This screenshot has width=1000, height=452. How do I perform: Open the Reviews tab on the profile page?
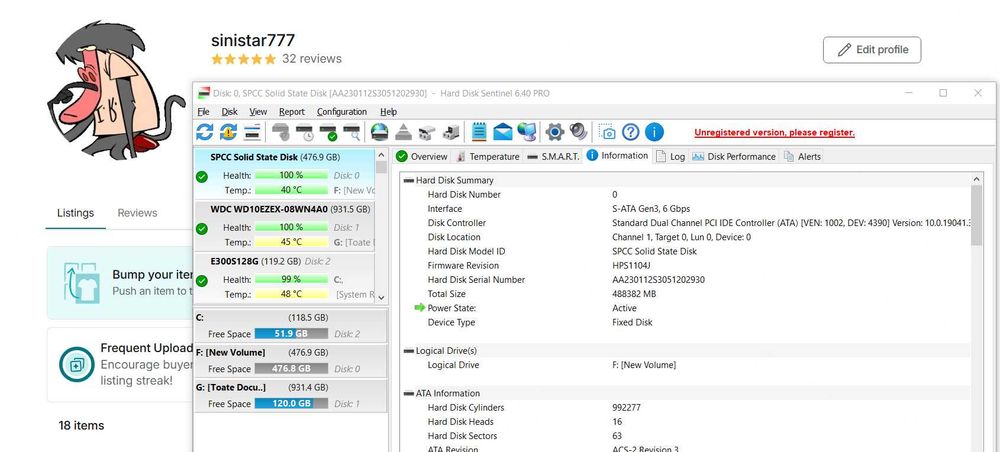137,213
